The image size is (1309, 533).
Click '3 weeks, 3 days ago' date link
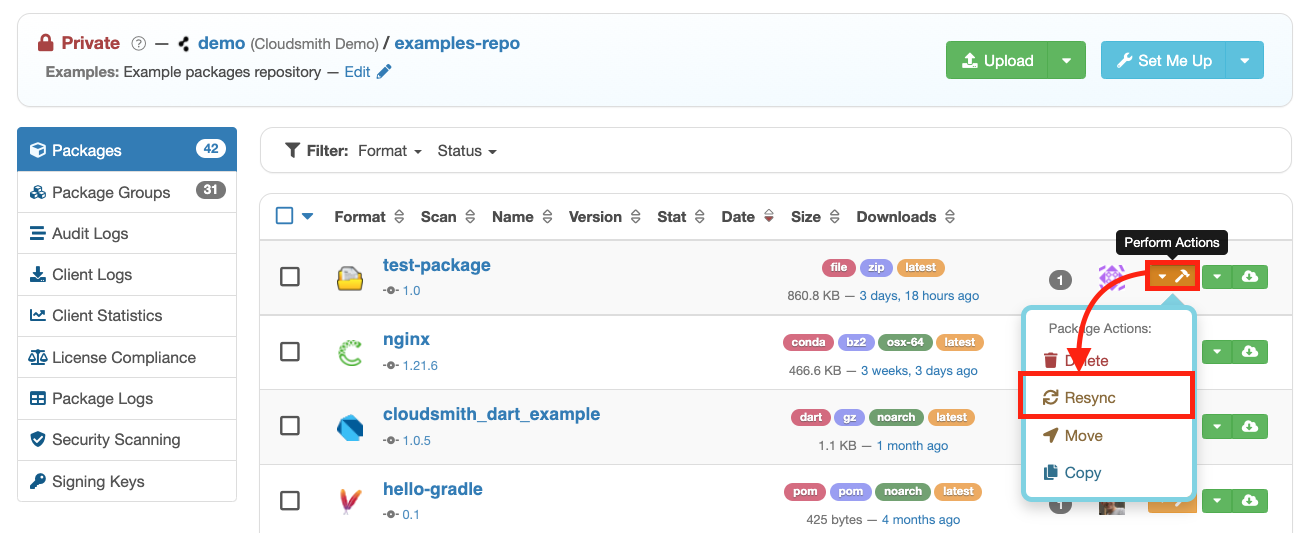[919, 371]
